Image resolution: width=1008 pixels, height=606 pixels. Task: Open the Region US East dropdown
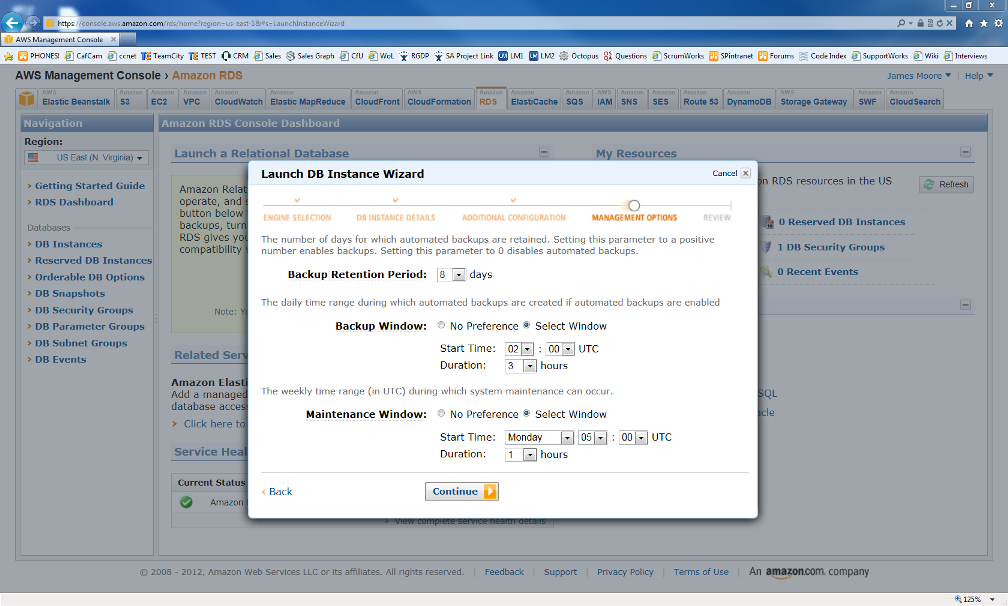(86, 157)
